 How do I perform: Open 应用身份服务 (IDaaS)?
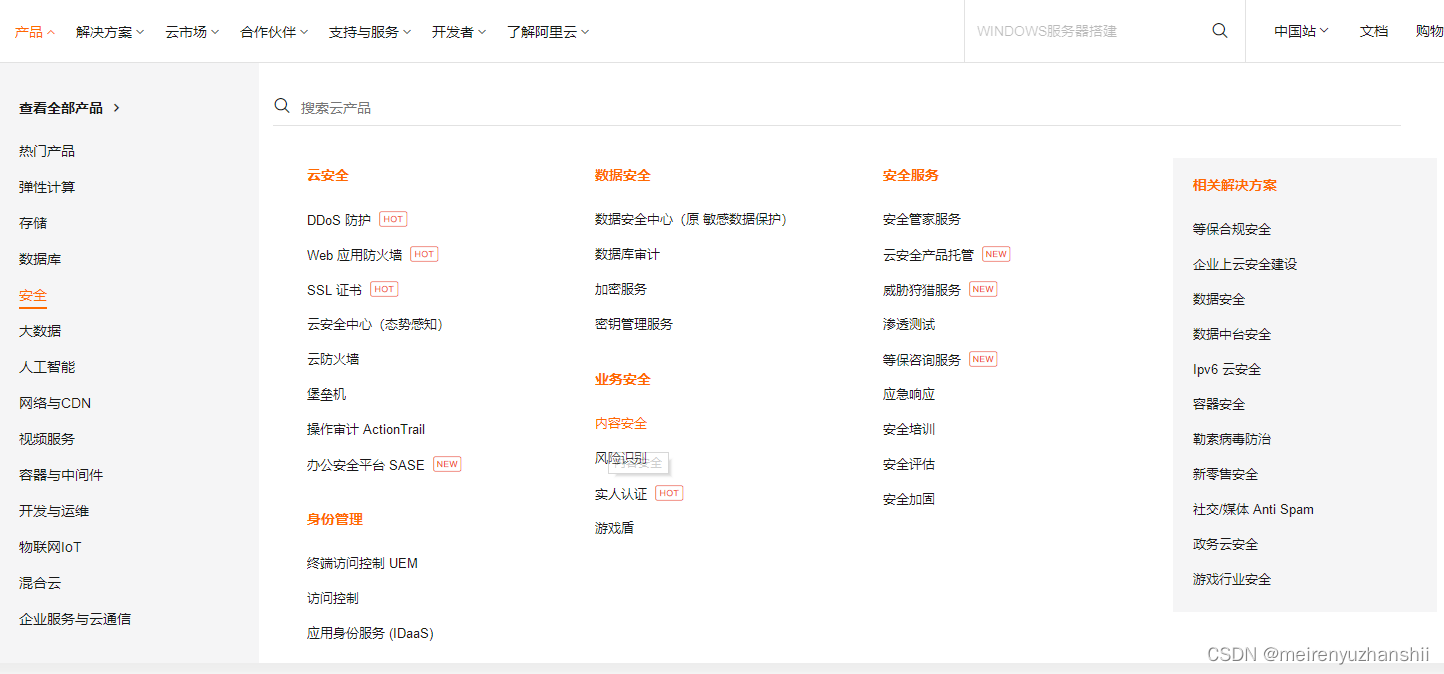(x=370, y=634)
